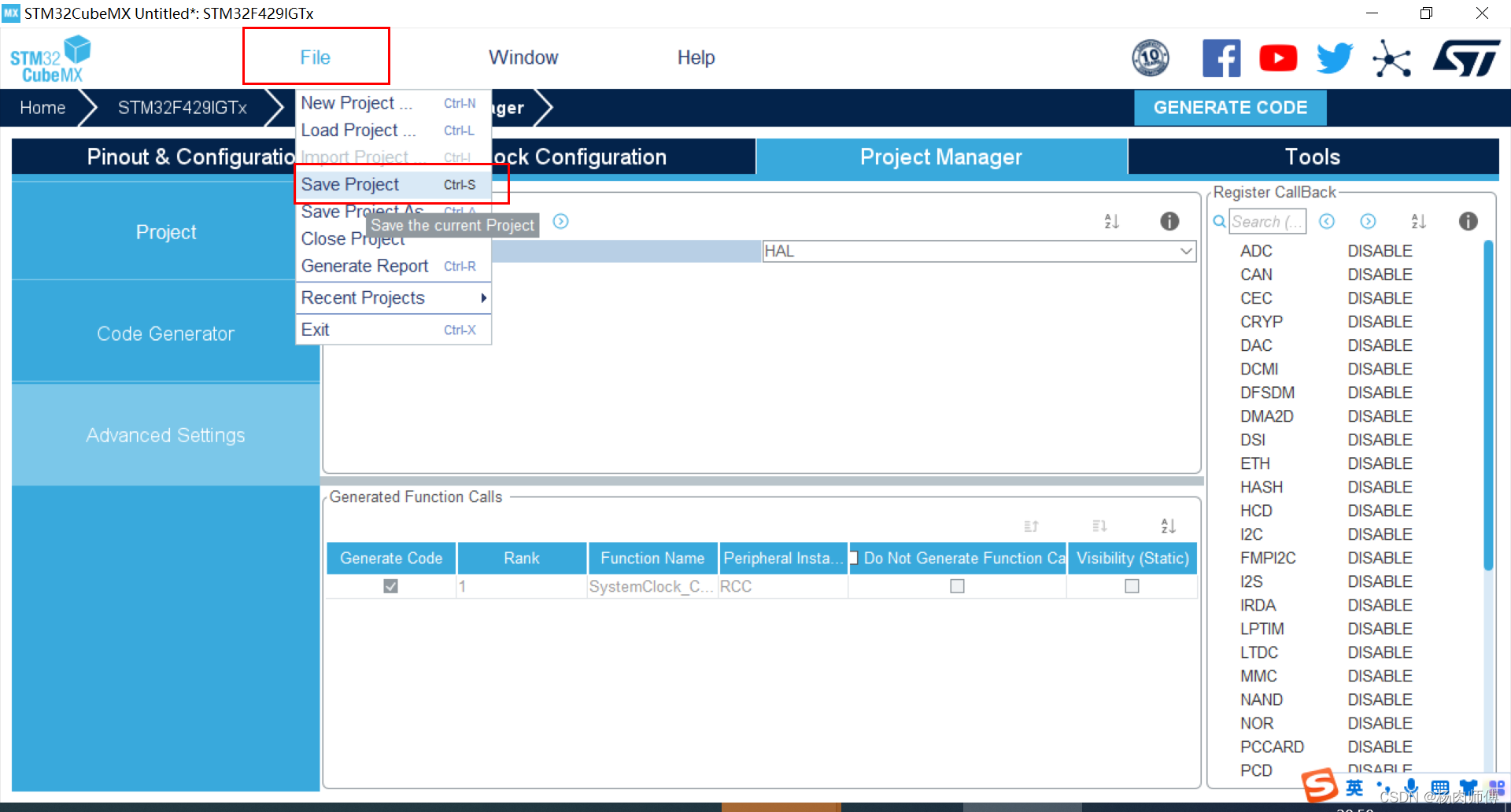The height and width of the screenshot is (812, 1511).
Task: Change LTDC callback DISABLE value
Action: tap(1380, 652)
